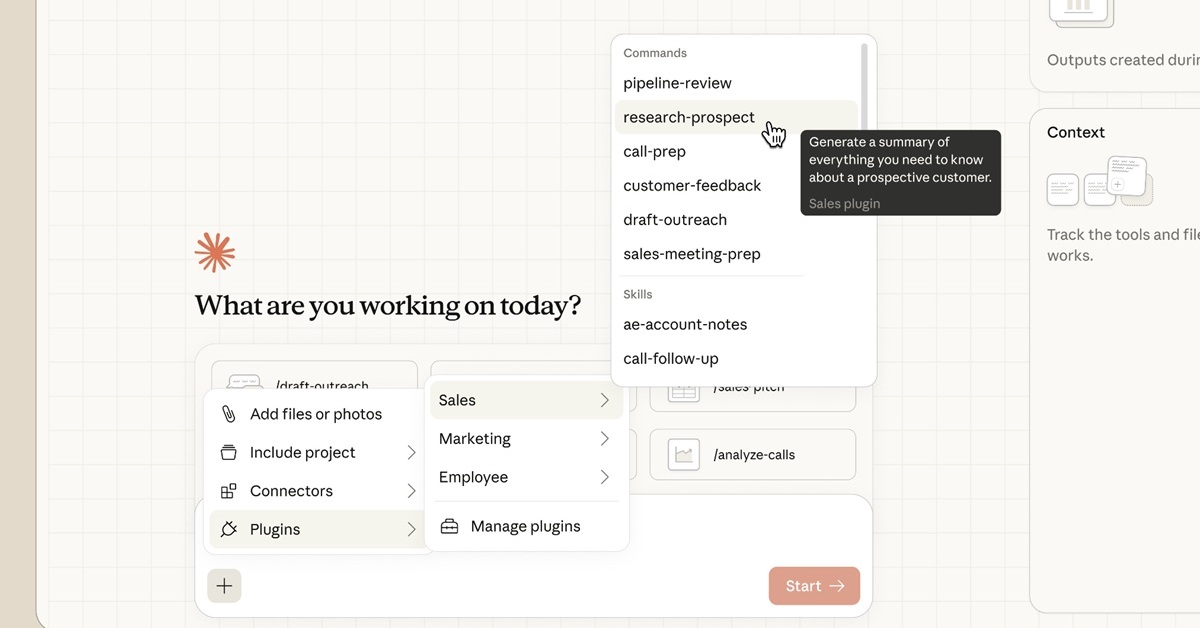Screen dimensions: 1200x628
Task: Click the orange starburst logo
Action: pos(215,253)
